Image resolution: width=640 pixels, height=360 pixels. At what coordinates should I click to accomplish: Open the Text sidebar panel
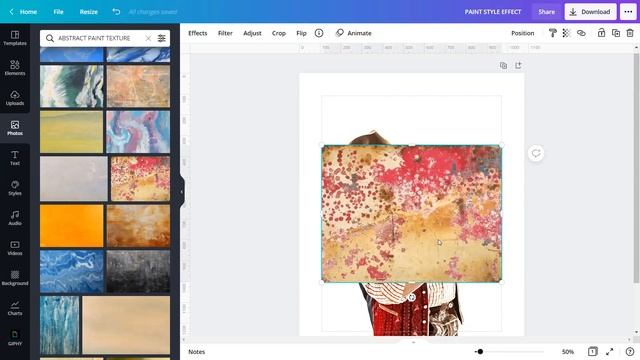click(15, 158)
